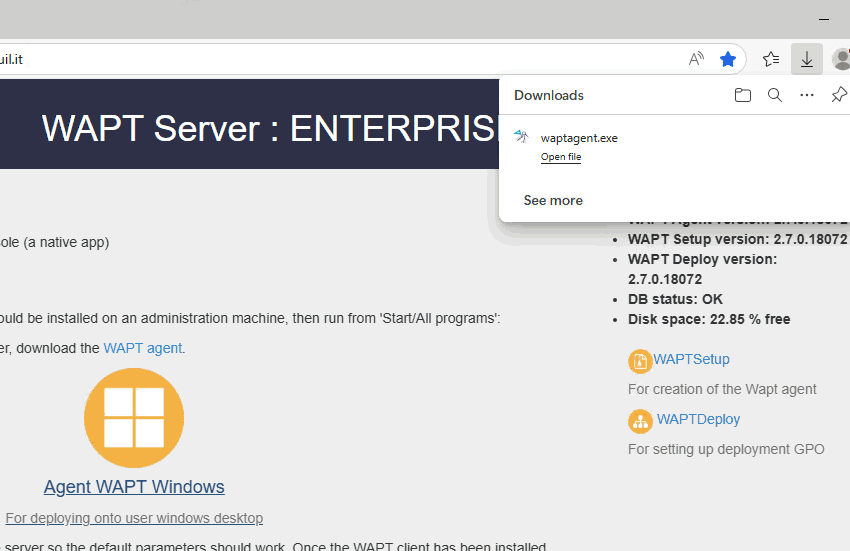
Task: Click the WAPTDeploy orange icon
Action: [x=640, y=421]
